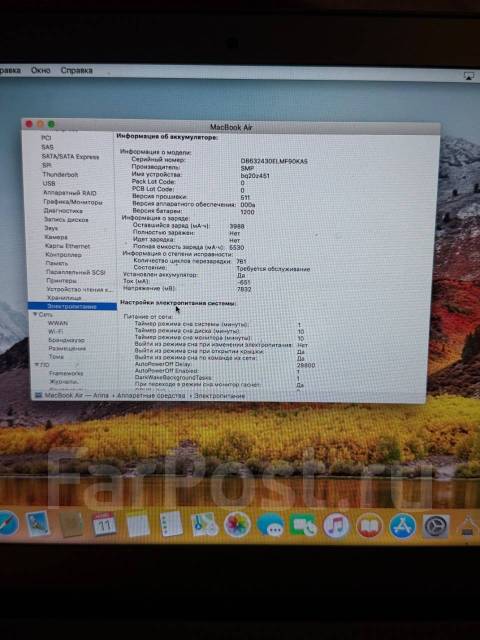Select Контроллер in the sidebar
The width and height of the screenshot is (480, 640).
point(64,254)
